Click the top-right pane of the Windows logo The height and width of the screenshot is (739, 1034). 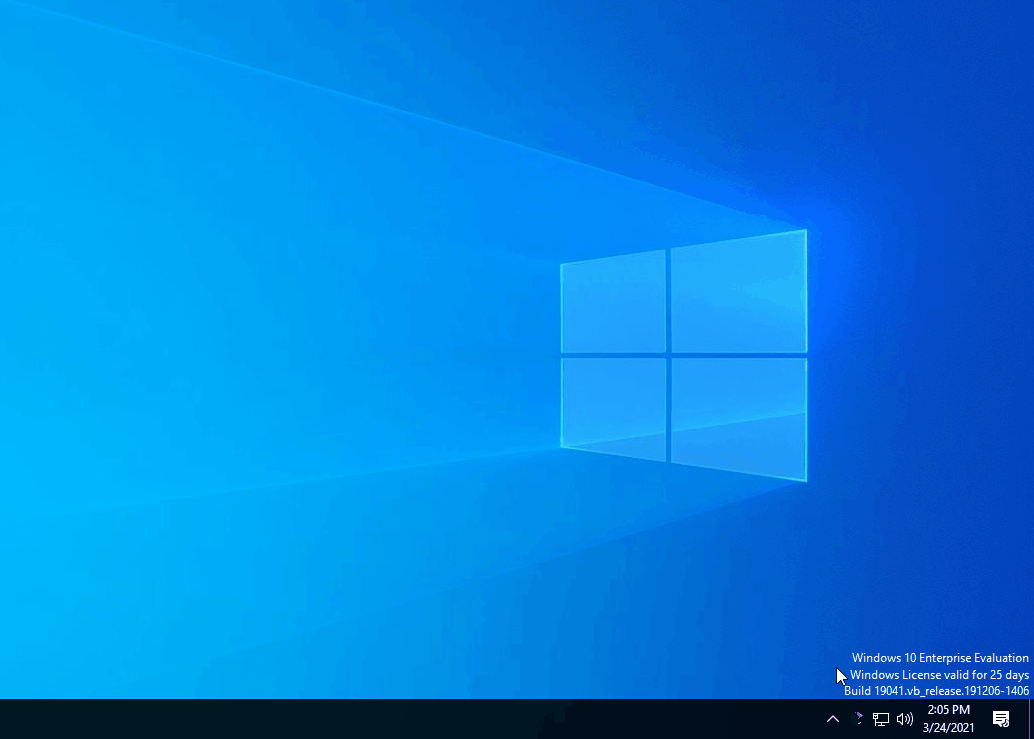[738, 292]
